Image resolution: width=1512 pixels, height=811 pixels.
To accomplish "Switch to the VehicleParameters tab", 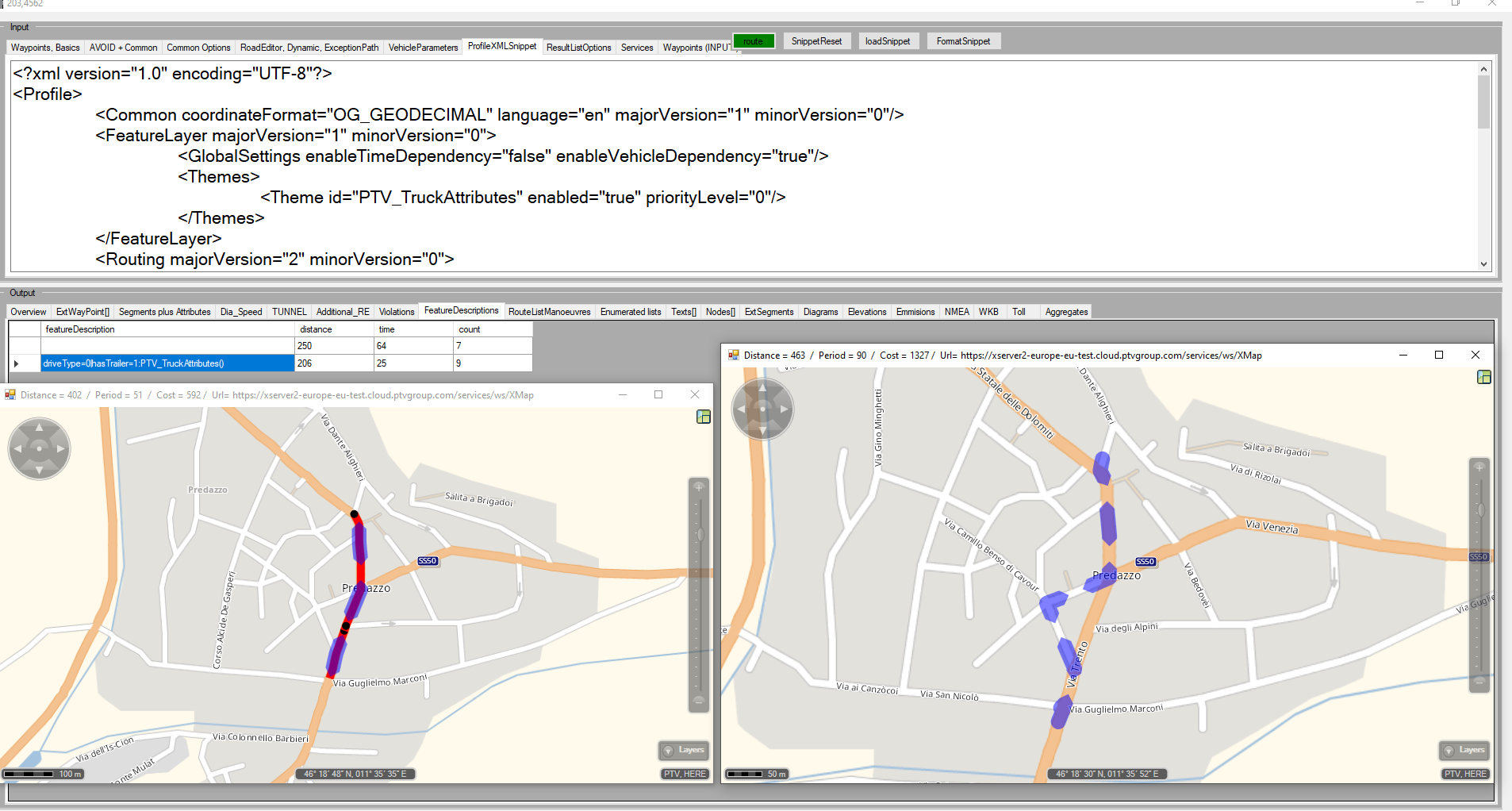I will [x=423, y=48].
